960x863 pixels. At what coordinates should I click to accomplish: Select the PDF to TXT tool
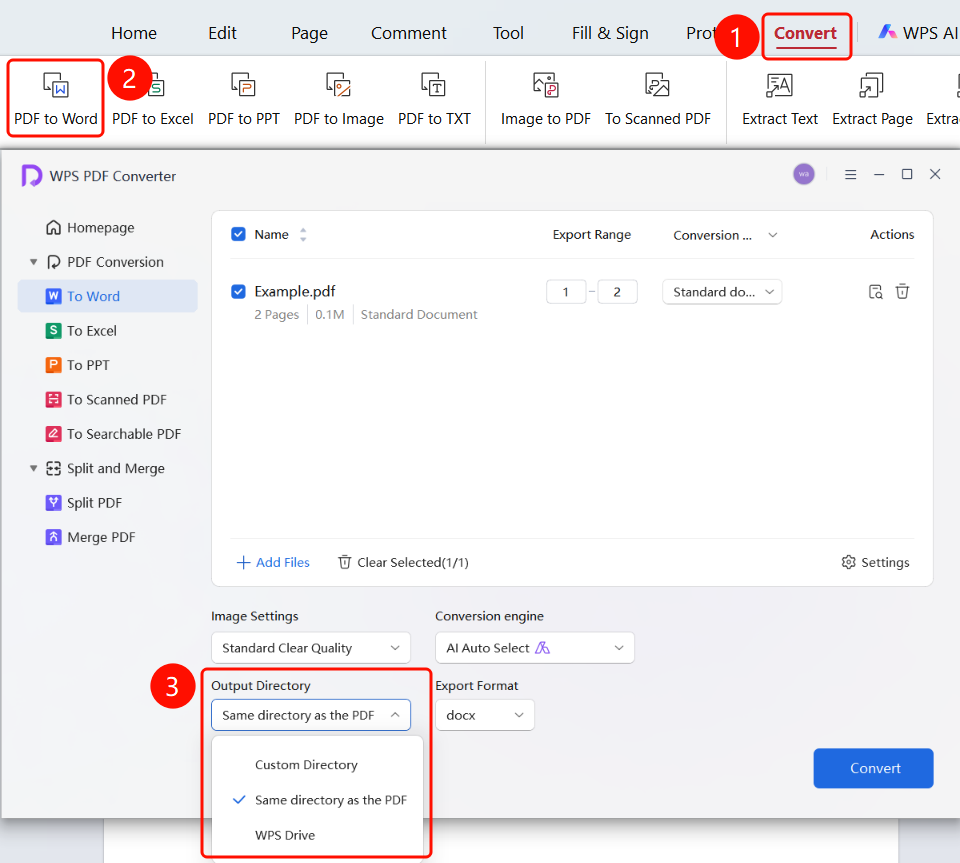pyautogui.click(x=434, y=98)
